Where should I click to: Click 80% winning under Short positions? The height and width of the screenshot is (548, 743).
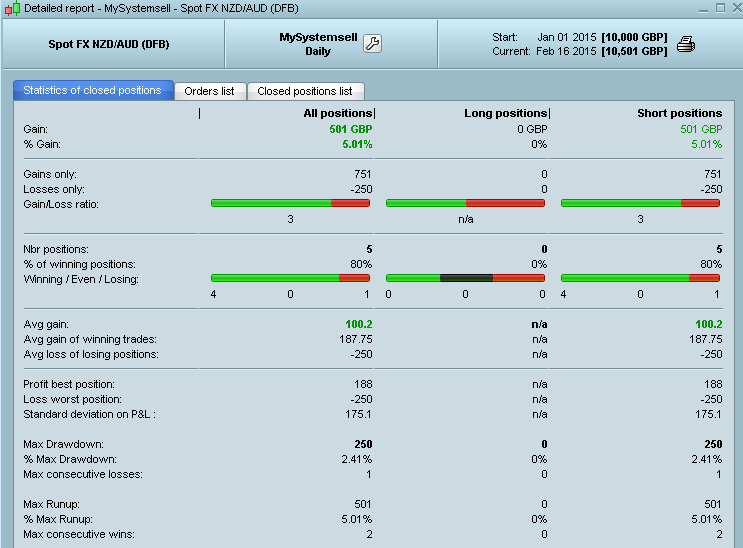pos(711,264)
